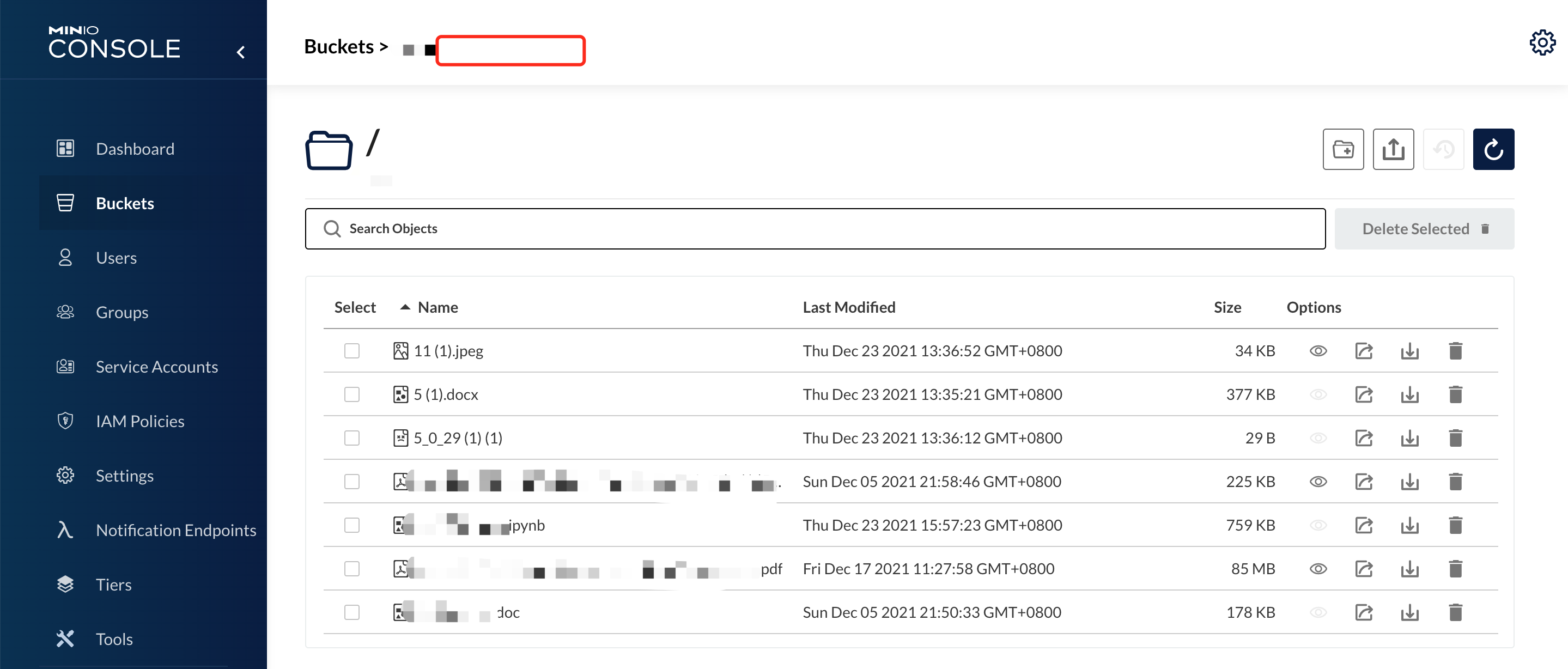The width and height of the screenshot is (1568, 669).
Task: Click the upload file icon
Action: pyautogui.click(x=1393, y=149)
